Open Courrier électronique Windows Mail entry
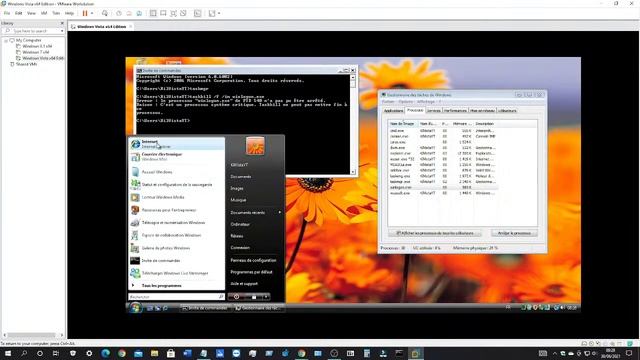 pos(177,157)
